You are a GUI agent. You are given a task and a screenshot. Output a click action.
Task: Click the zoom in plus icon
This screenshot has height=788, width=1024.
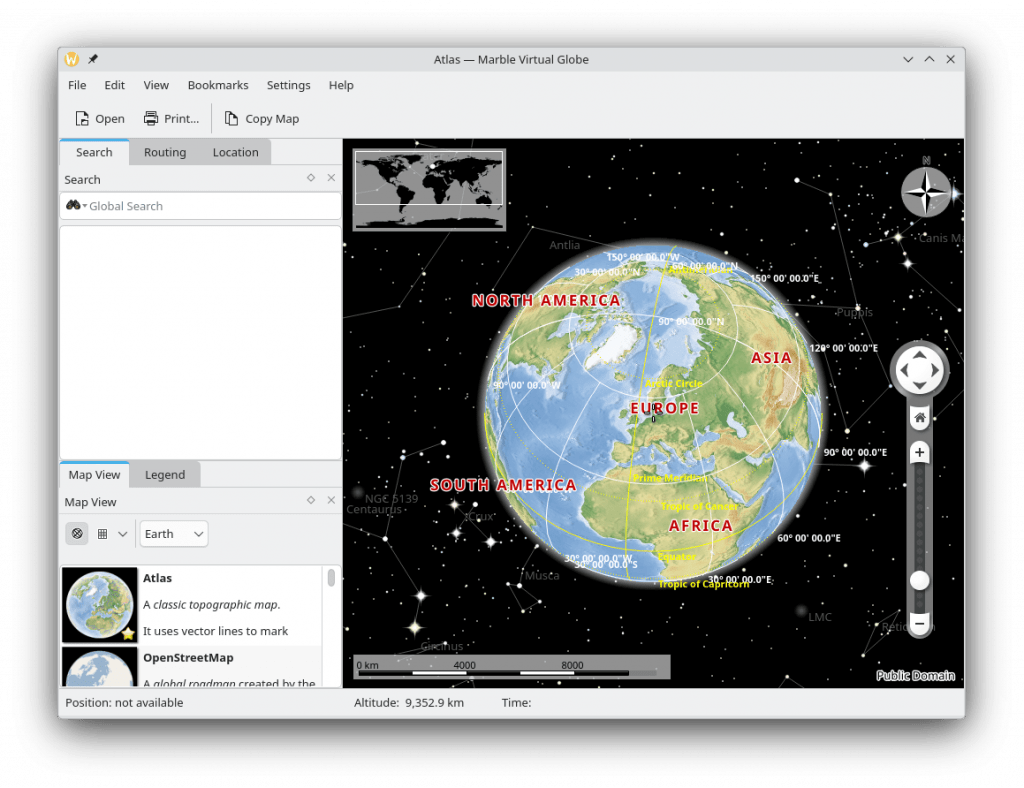coord(919,452)
